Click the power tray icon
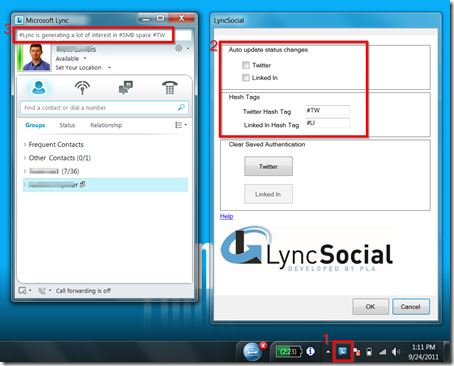The width and height of the screenshot is (454, 366). 369,352
